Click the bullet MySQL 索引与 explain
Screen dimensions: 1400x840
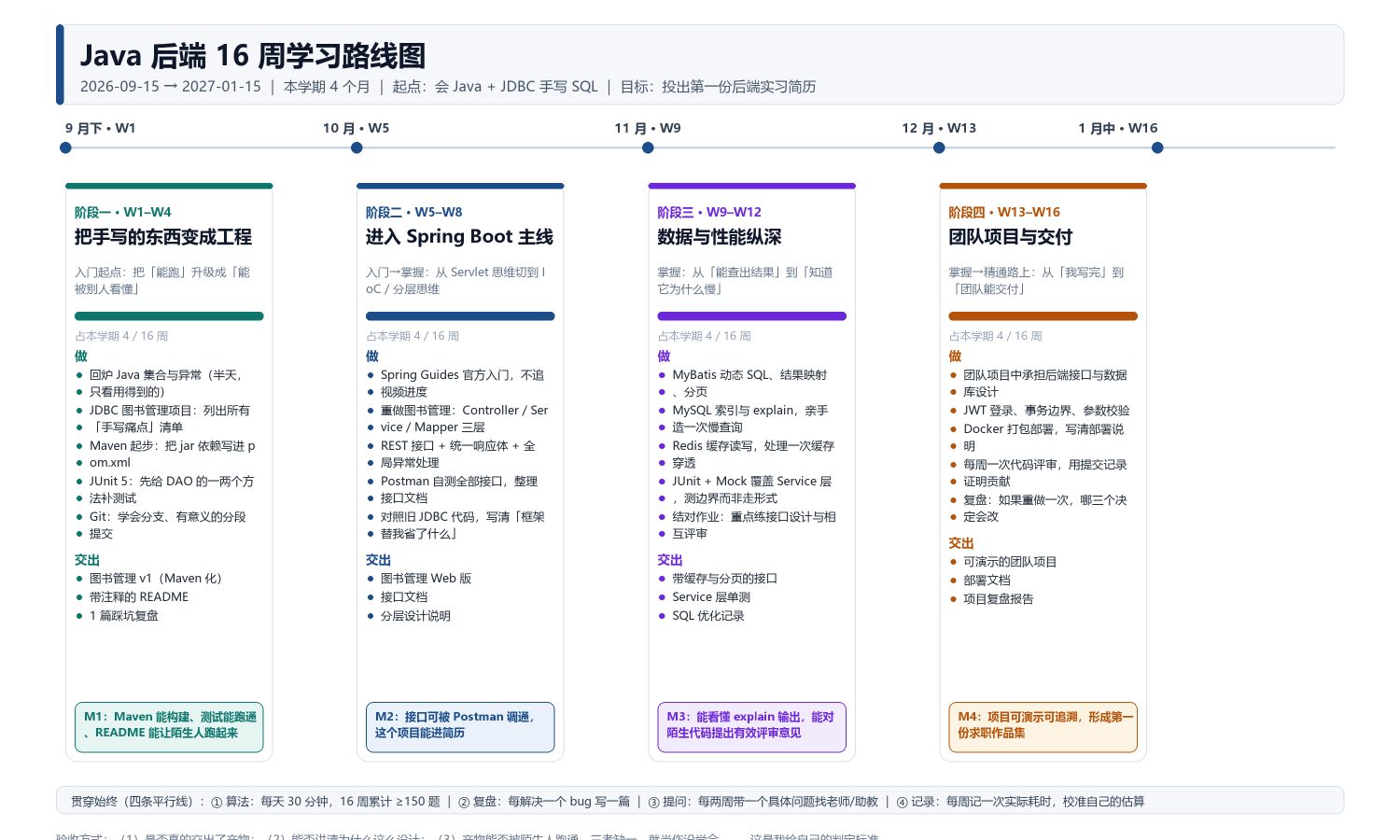(750, 411)
